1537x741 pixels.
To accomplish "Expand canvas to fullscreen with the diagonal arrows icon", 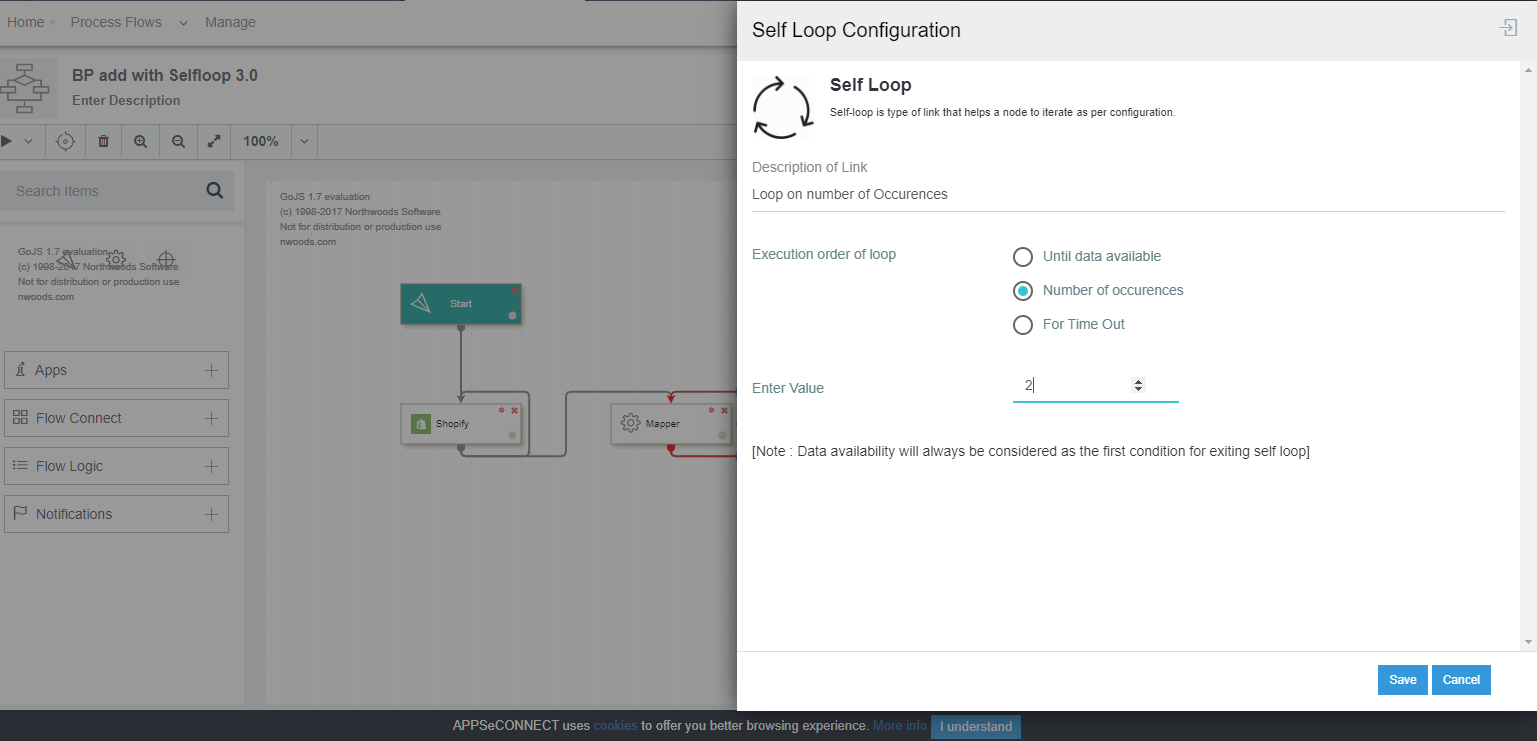I will [214, 141].
